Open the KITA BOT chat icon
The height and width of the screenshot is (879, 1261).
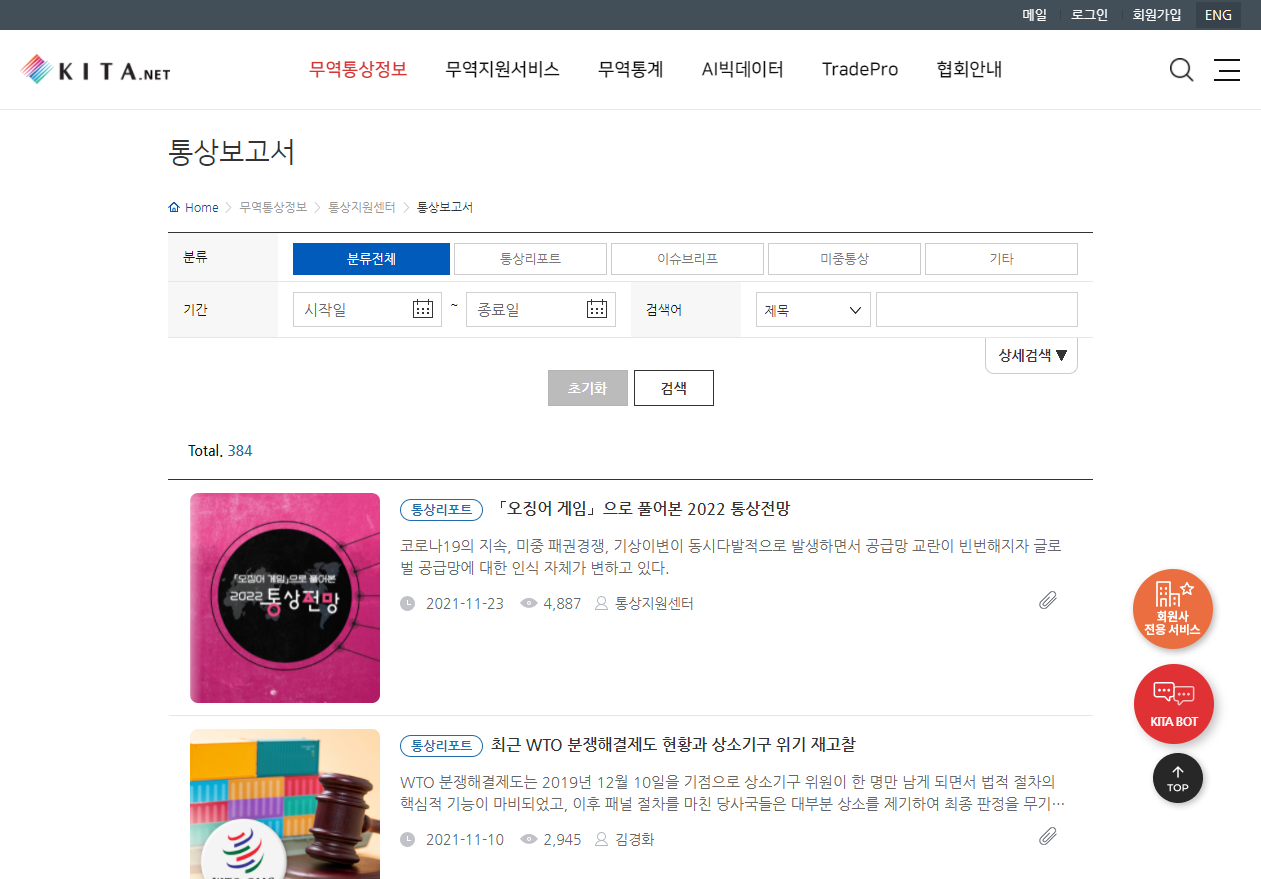[1173, 704]
